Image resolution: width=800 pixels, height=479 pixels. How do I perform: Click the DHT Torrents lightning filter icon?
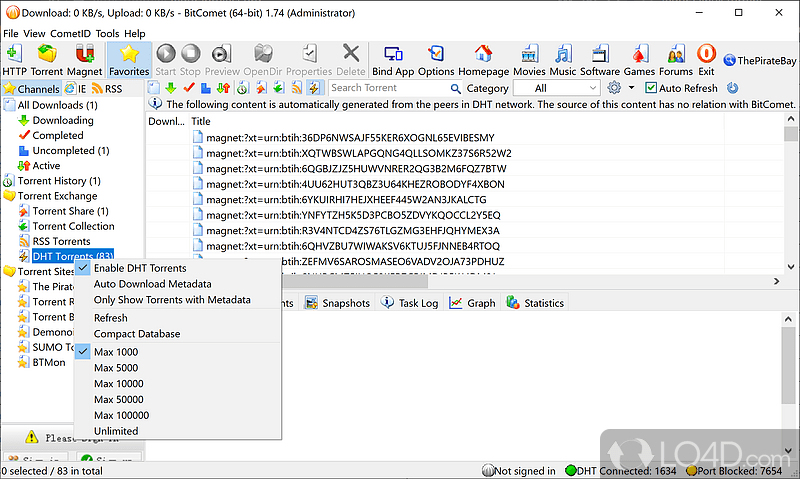[314, 88]
